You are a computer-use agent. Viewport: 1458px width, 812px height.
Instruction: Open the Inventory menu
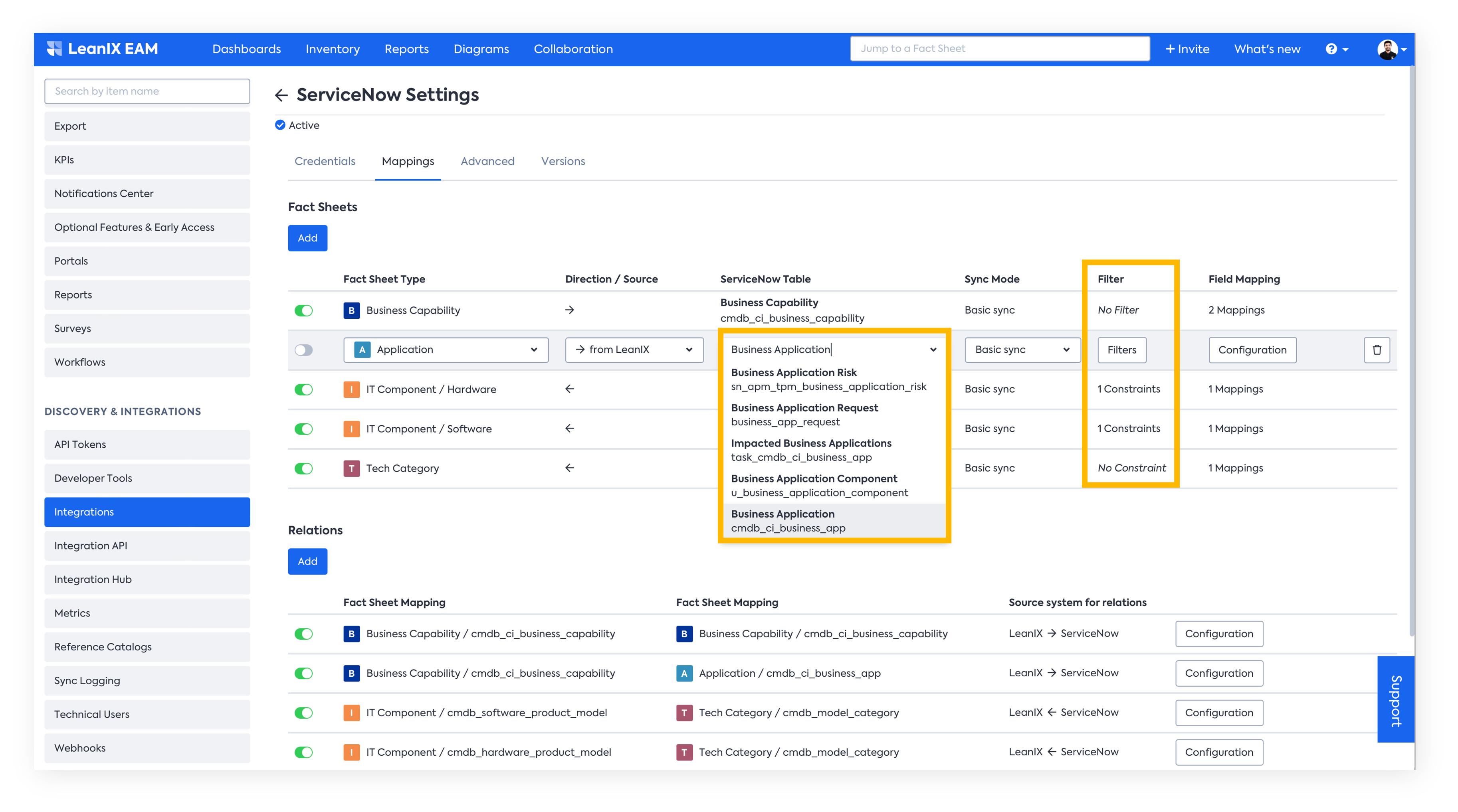(x=333, y=49)
